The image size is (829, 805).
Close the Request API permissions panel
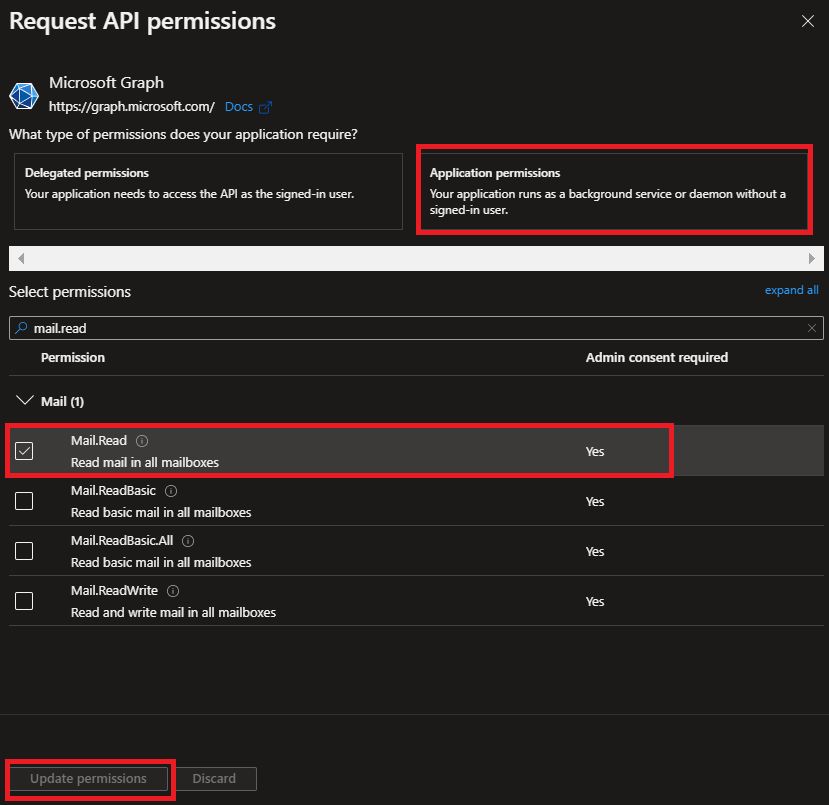point(807,22)
